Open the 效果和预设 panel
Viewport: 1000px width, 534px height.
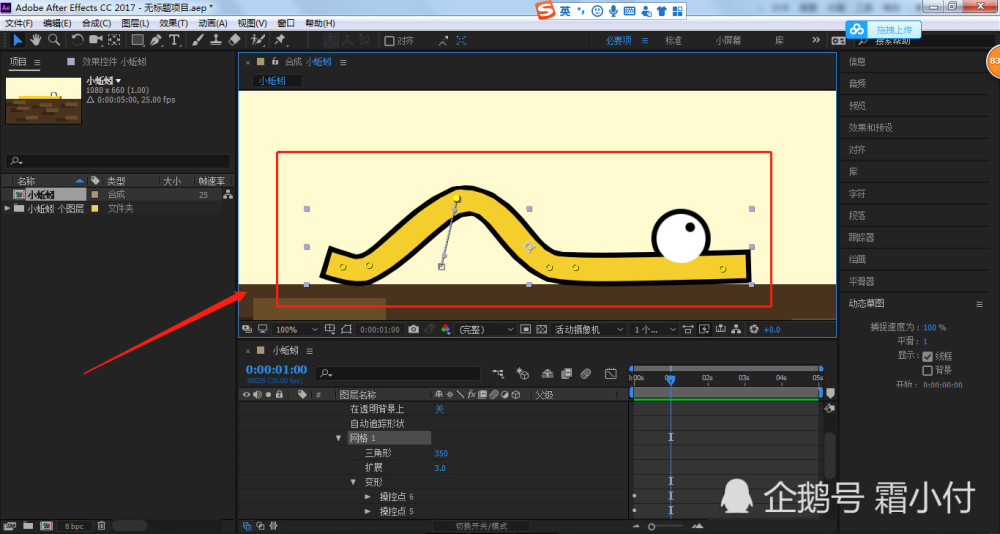871,128
